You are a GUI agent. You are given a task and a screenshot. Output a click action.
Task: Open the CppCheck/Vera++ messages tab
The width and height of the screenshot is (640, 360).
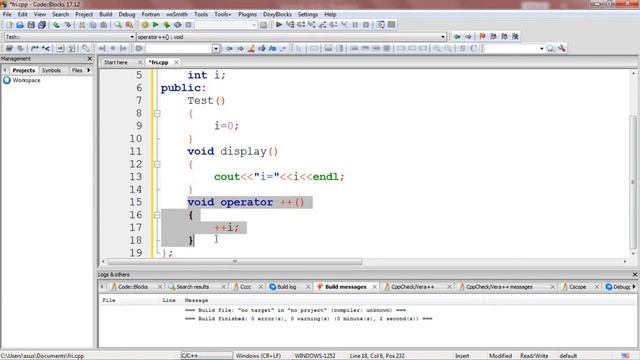(499, 287)
